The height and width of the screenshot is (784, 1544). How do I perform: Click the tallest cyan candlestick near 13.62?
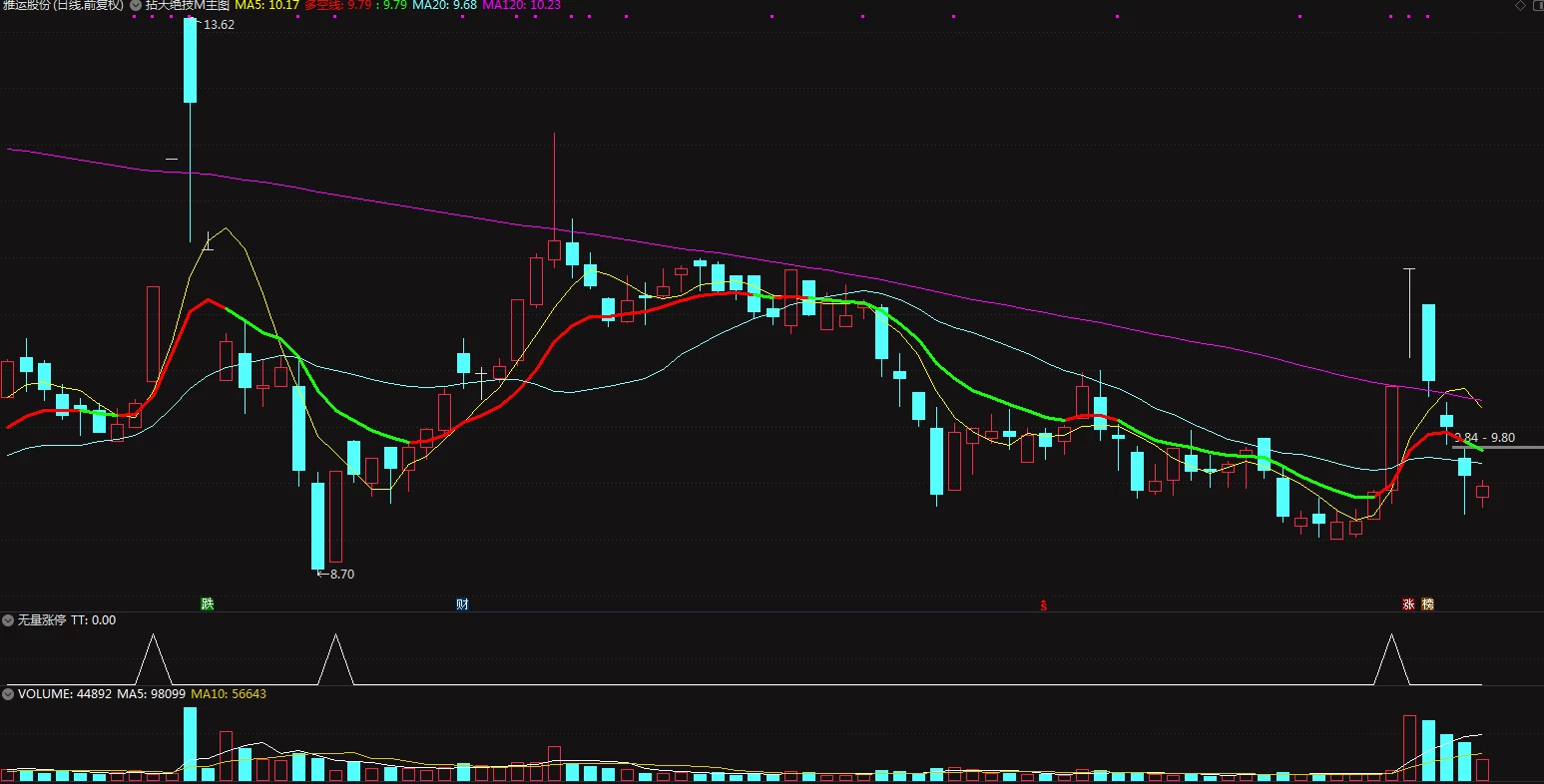(190, 60)
